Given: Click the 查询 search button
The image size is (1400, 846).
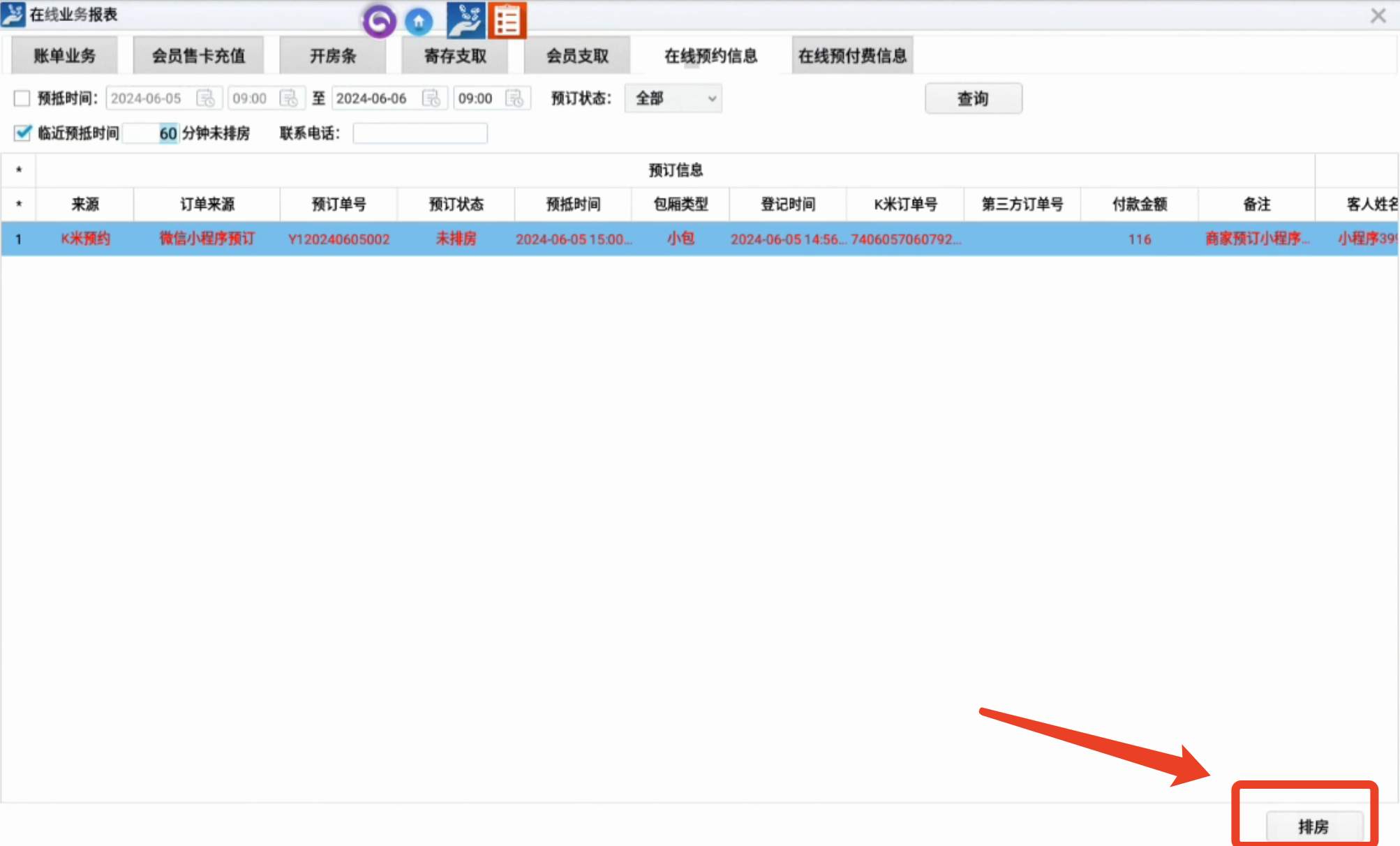Looking at the screenshot, I should click(x=974, y=98).
